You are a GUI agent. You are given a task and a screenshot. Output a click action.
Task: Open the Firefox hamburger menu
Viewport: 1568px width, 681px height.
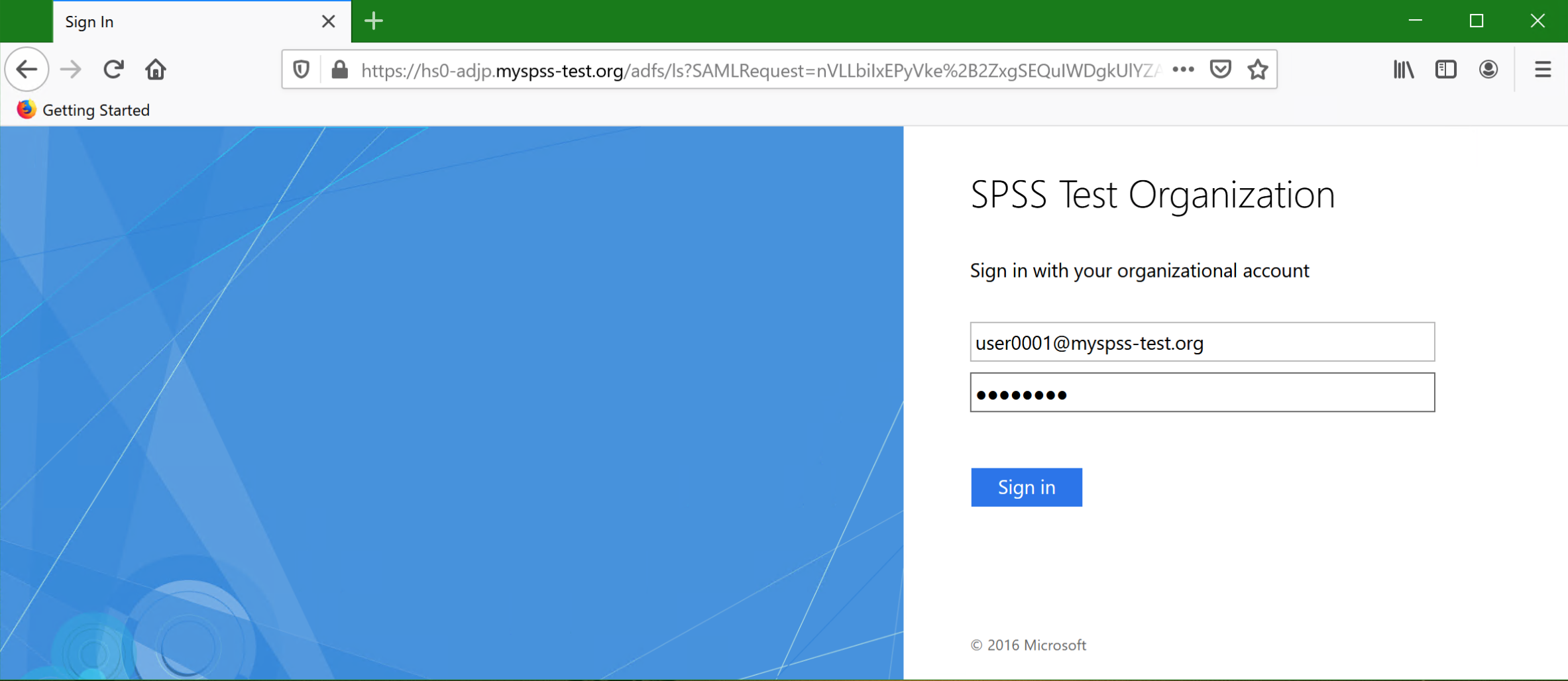click(1543, 70)
